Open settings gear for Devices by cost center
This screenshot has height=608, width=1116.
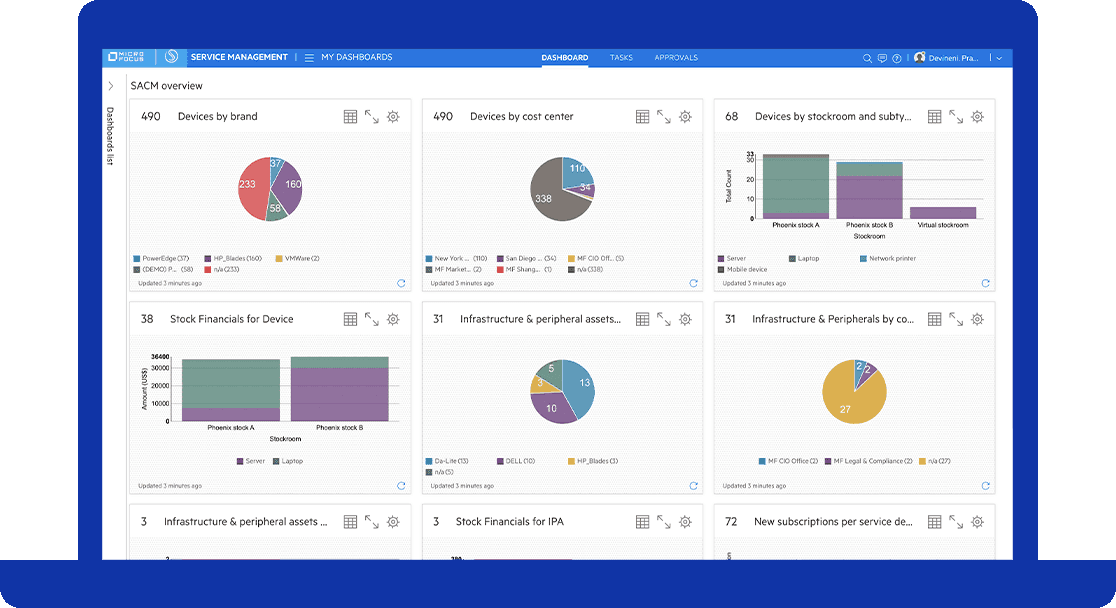coord(685,117)
